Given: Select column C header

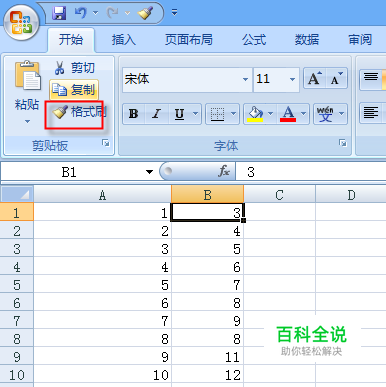Looking at the screenshot, I should (x=279, y=195).
